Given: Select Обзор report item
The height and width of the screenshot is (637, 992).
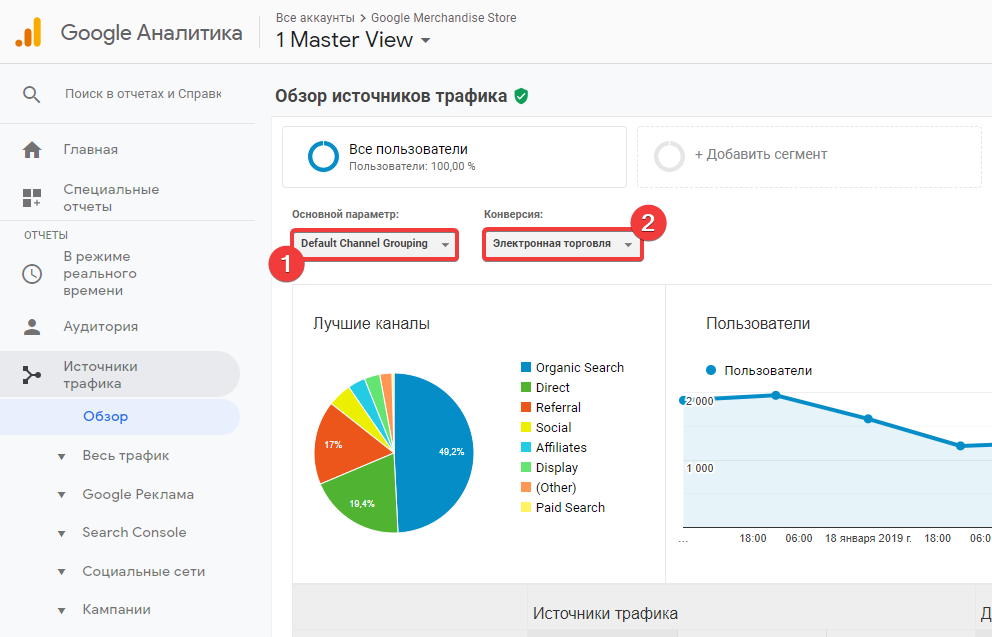Looking at the screenshot, I should coord(106,416).
